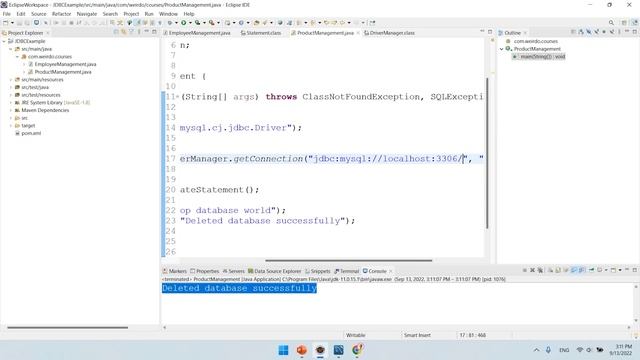Click the green Run button in toolbar
Screen dimensions: 640x360
pyautogui.click(x=184, y=22)
